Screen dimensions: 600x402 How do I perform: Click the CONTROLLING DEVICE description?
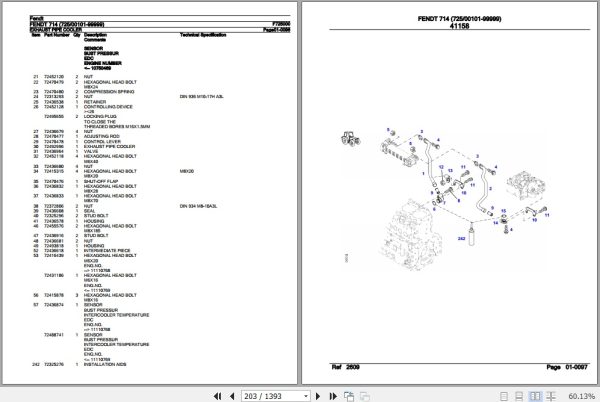click(x=108, y=107)
